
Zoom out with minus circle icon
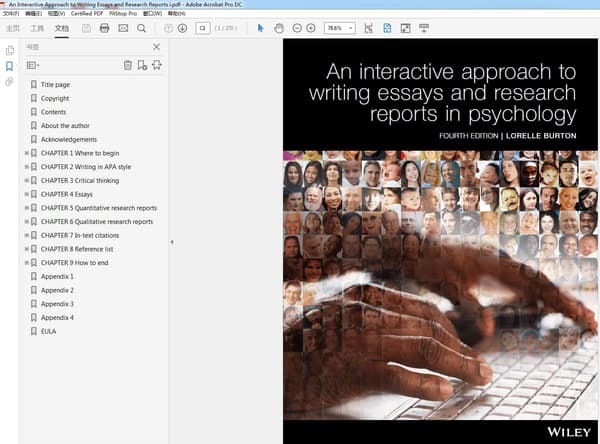pyautogui.click(x=297, y=28)
